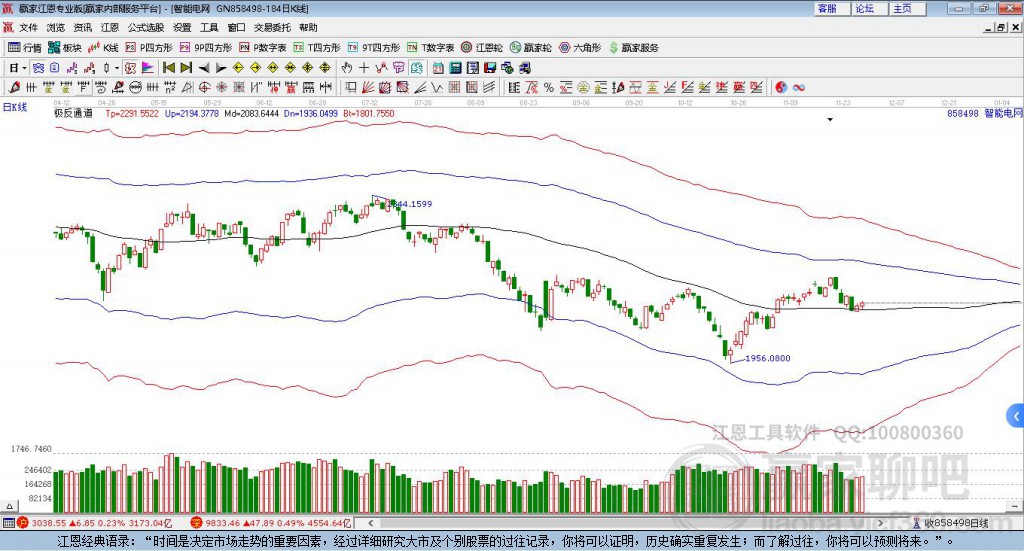Jump to first bar icon
1024x551 pixels.
[x=168, y=68]
